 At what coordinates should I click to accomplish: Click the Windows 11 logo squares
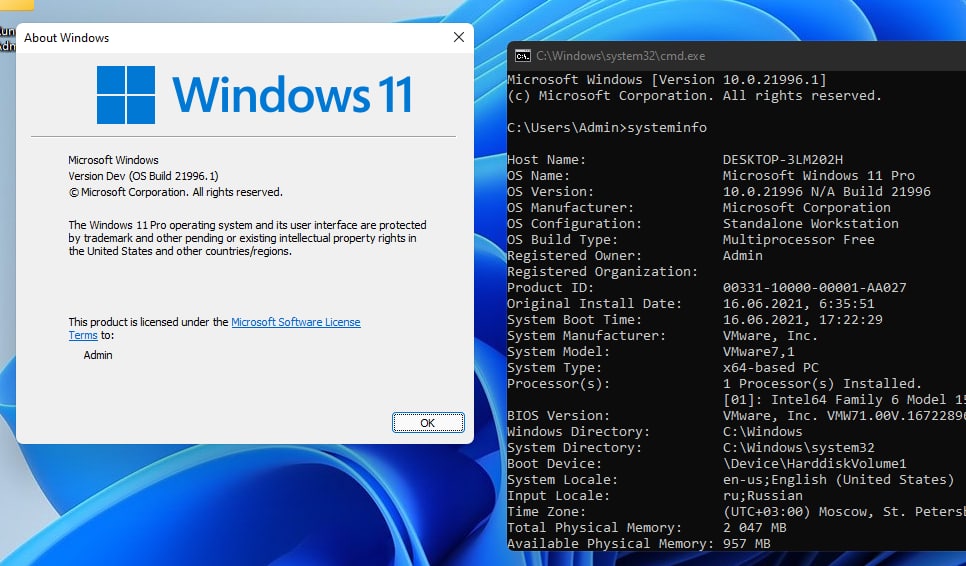[126, 95]
